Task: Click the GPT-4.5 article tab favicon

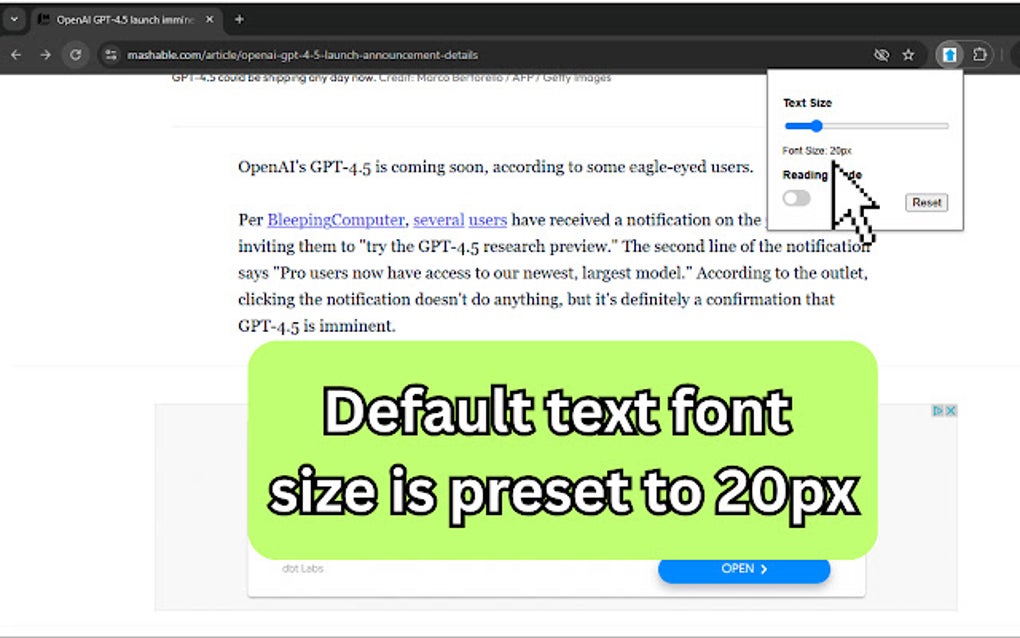Action: click(x=43, y=18)
